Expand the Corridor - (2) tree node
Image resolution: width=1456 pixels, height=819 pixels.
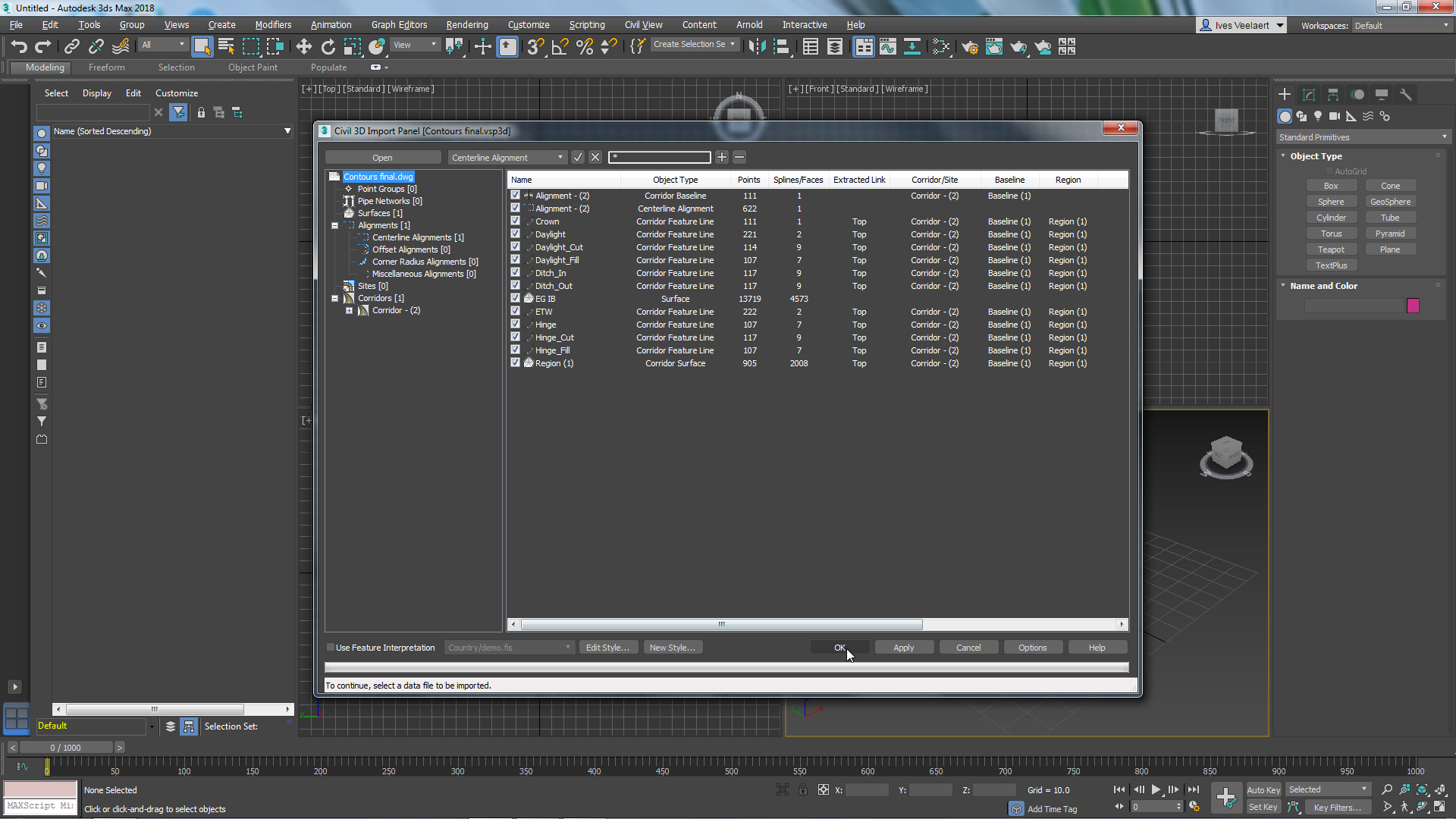coord(349,311)
